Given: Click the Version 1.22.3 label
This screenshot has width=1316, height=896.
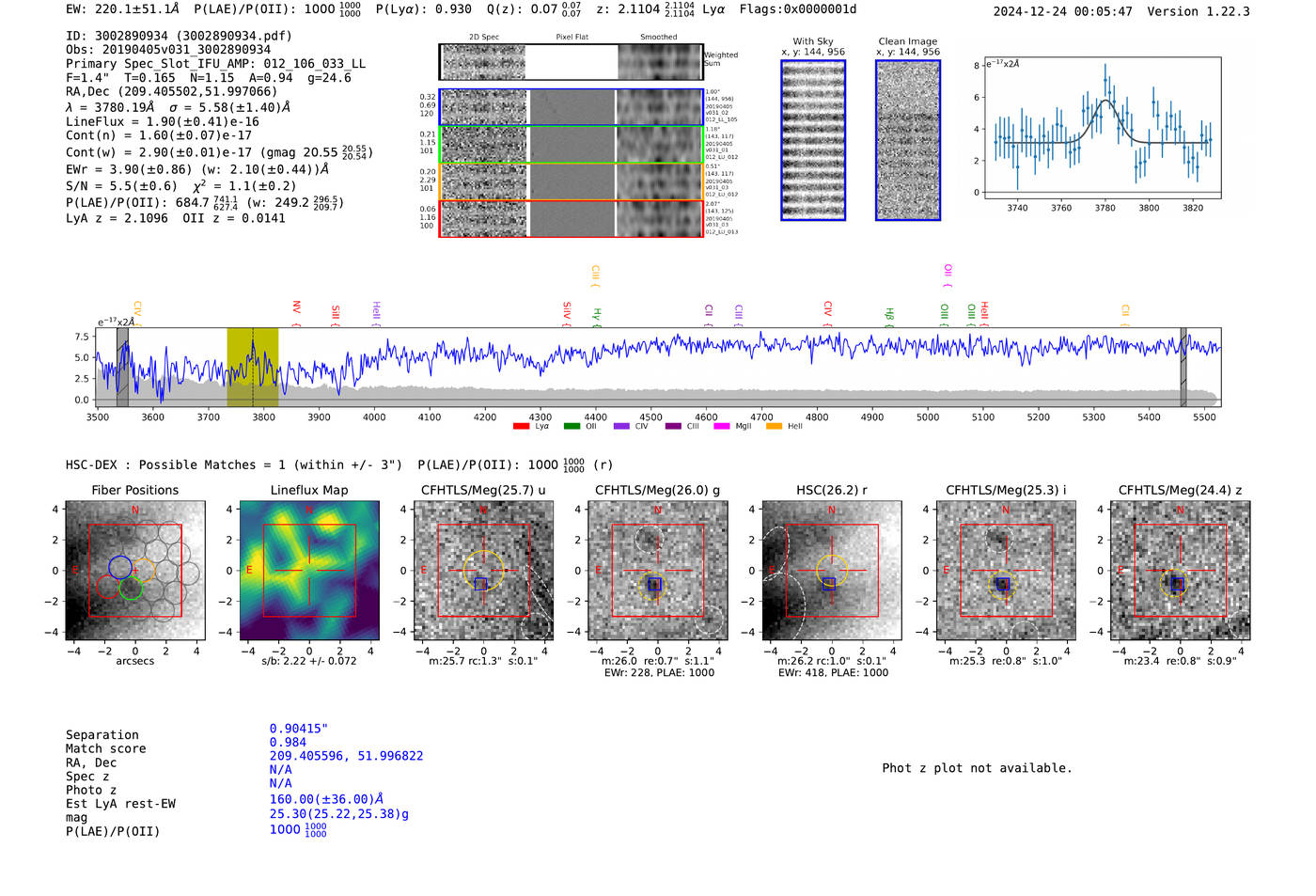Looking at the screenshot, I should pos(1198,11).
